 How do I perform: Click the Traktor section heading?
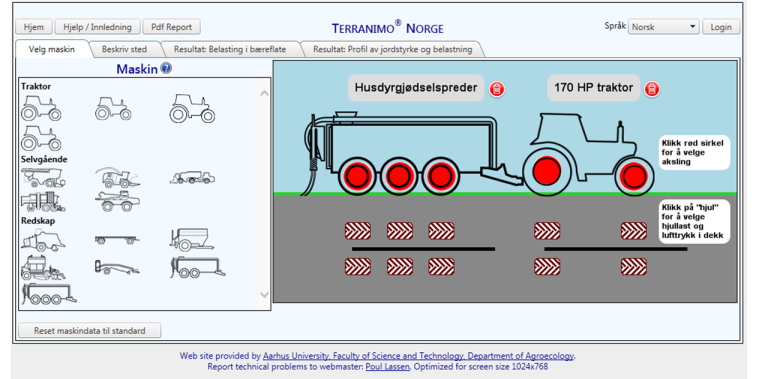tap(36, 87)
